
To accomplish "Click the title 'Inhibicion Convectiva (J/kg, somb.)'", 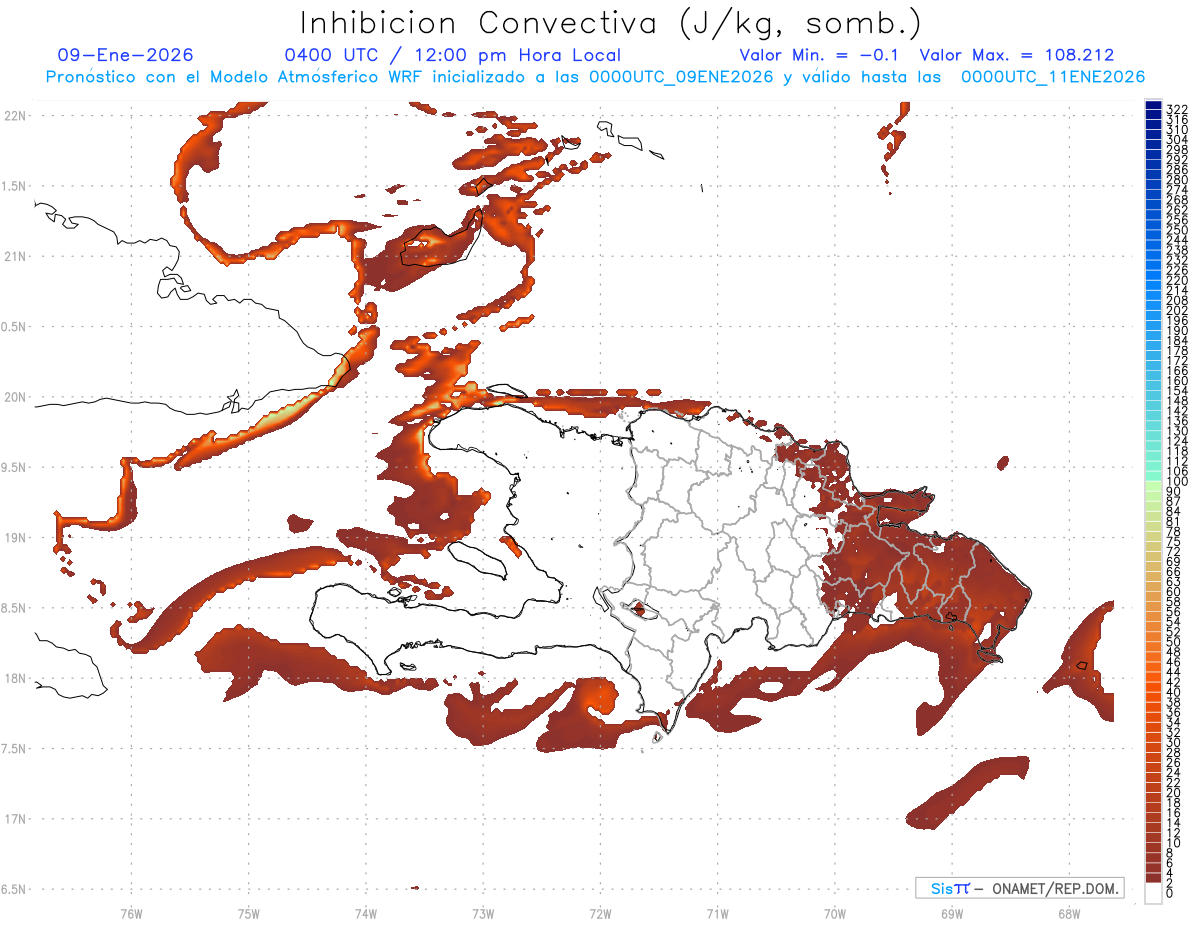I will coord(611,23).
